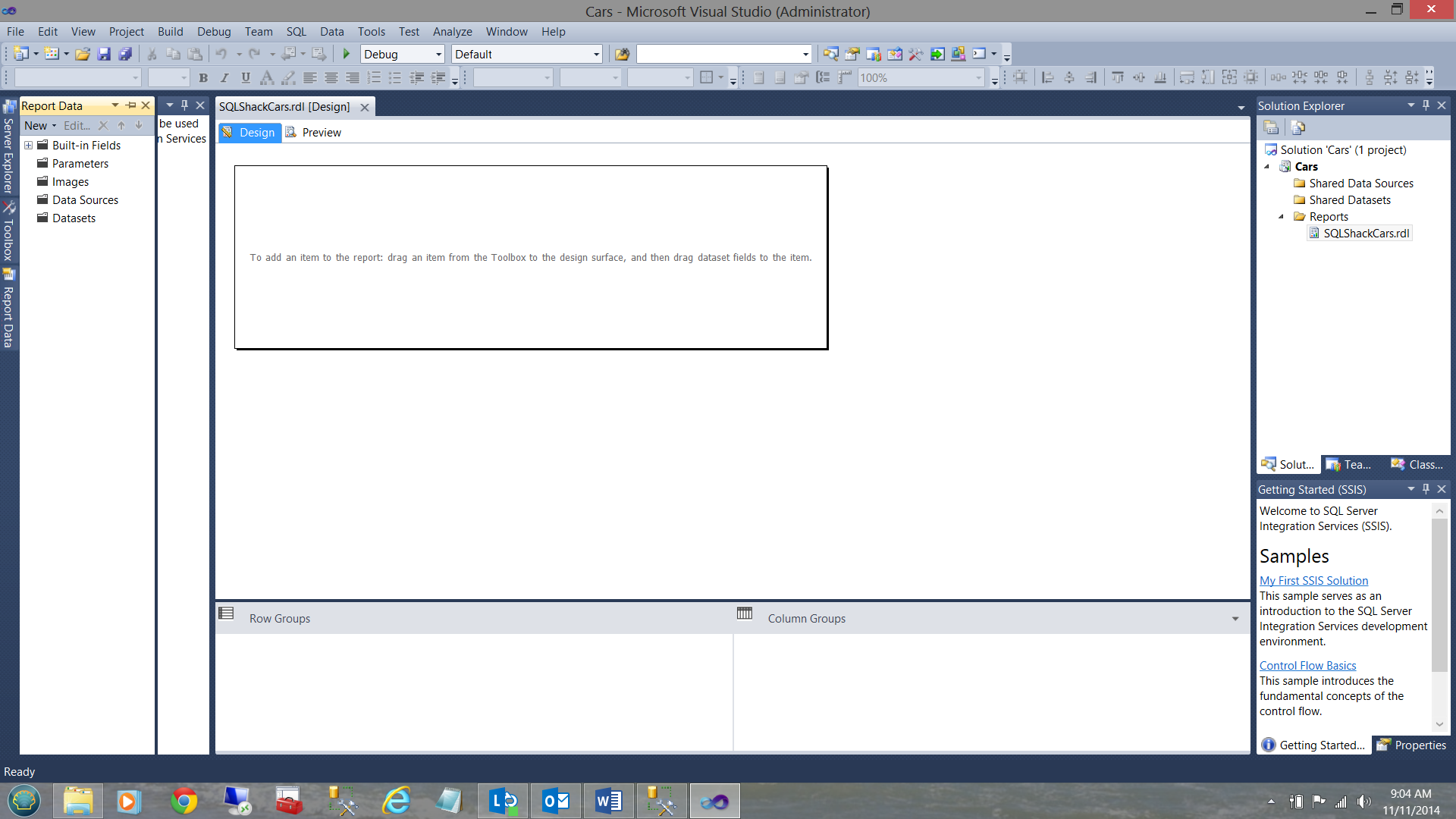Toggle Bold text formatting
Image resolution: width=1456 pixels, height=819 pixels.
(x=203, y=77)
